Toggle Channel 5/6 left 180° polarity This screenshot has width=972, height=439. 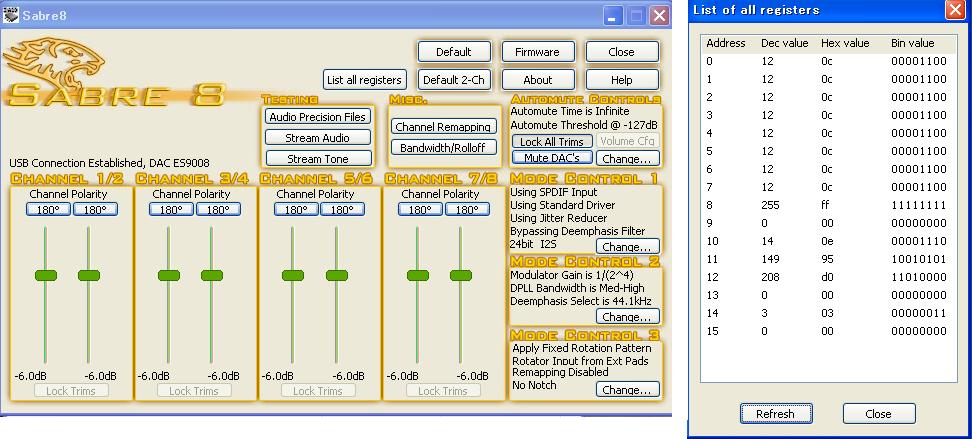296,210
